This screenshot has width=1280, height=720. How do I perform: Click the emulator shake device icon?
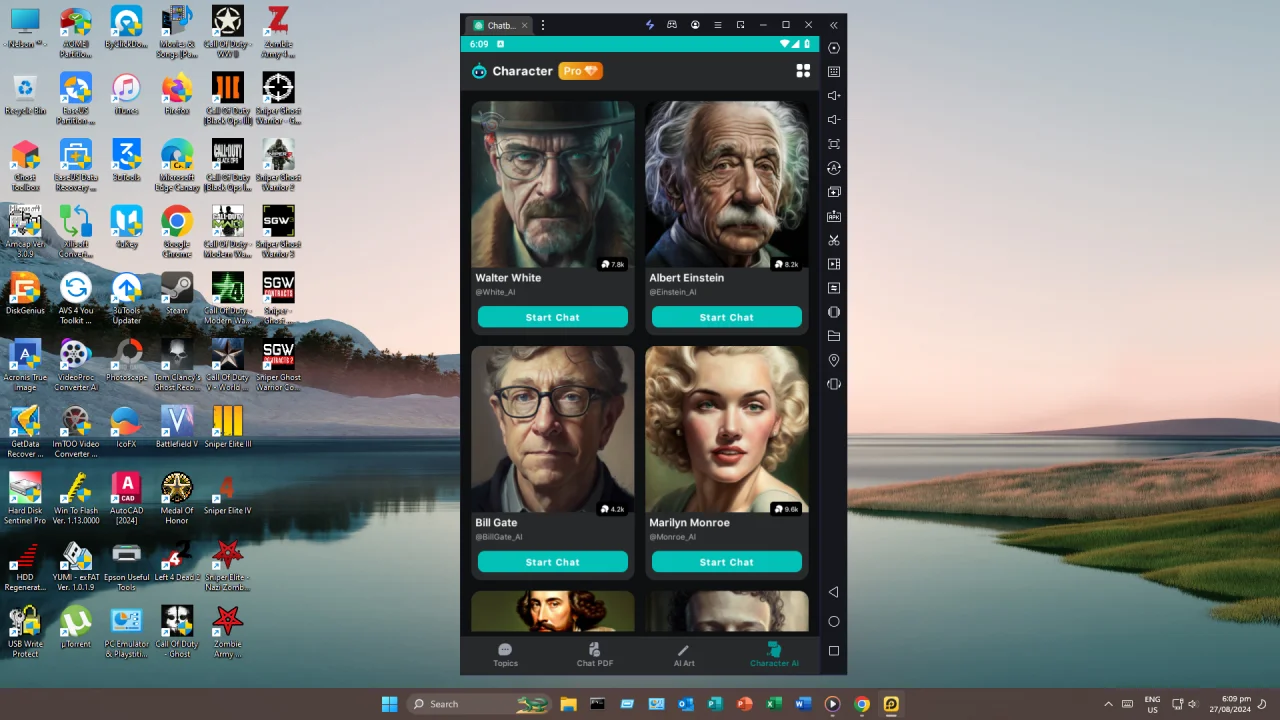834,384
